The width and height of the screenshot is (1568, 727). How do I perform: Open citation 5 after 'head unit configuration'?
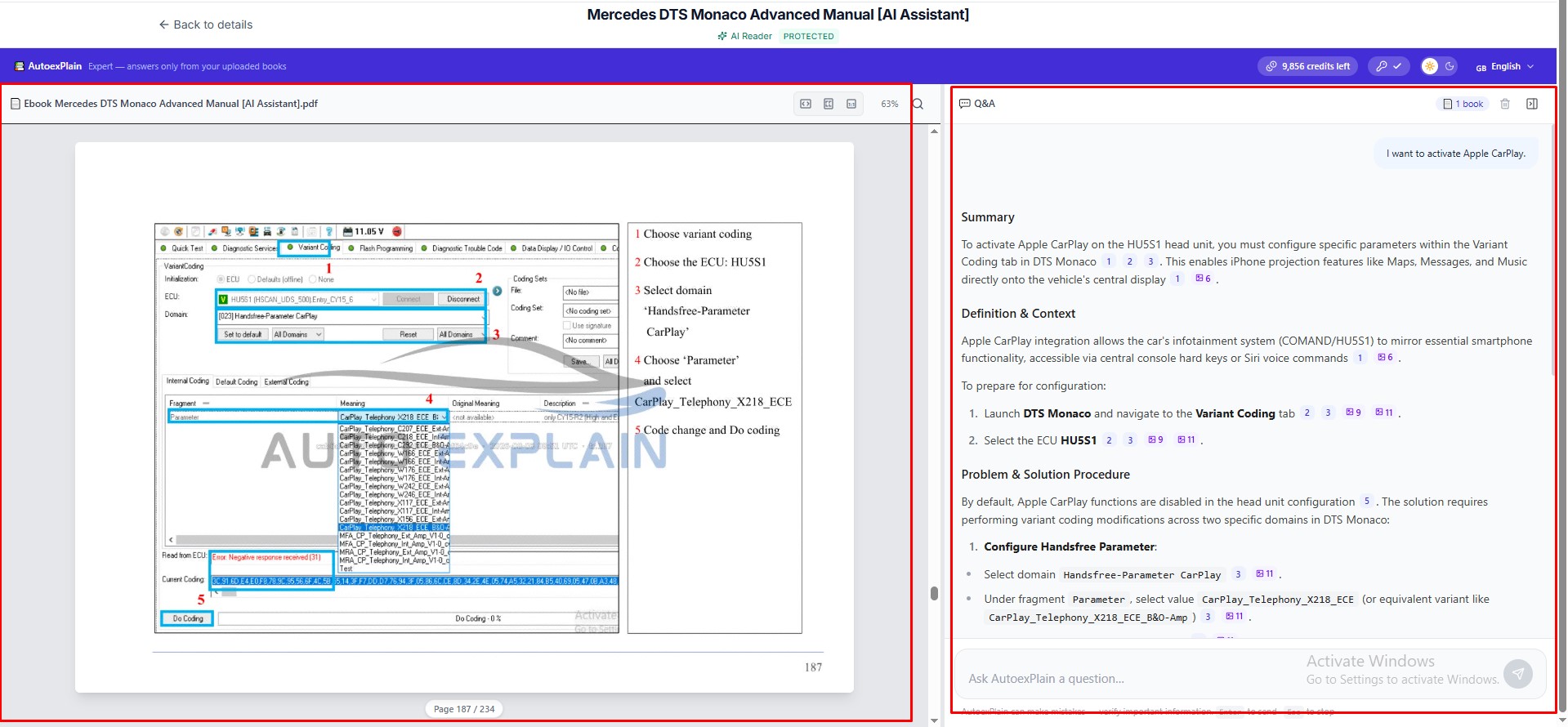point(1367,502)
